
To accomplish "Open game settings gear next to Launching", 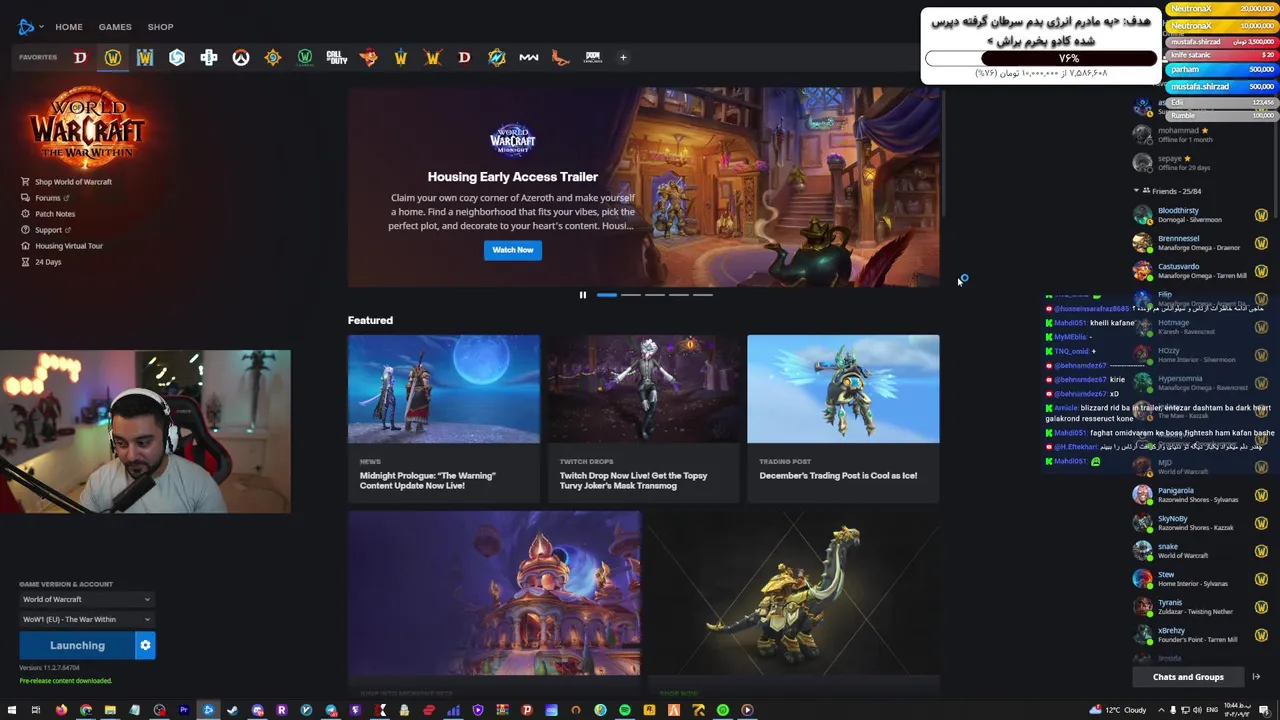I will click(x=145, y=645).
